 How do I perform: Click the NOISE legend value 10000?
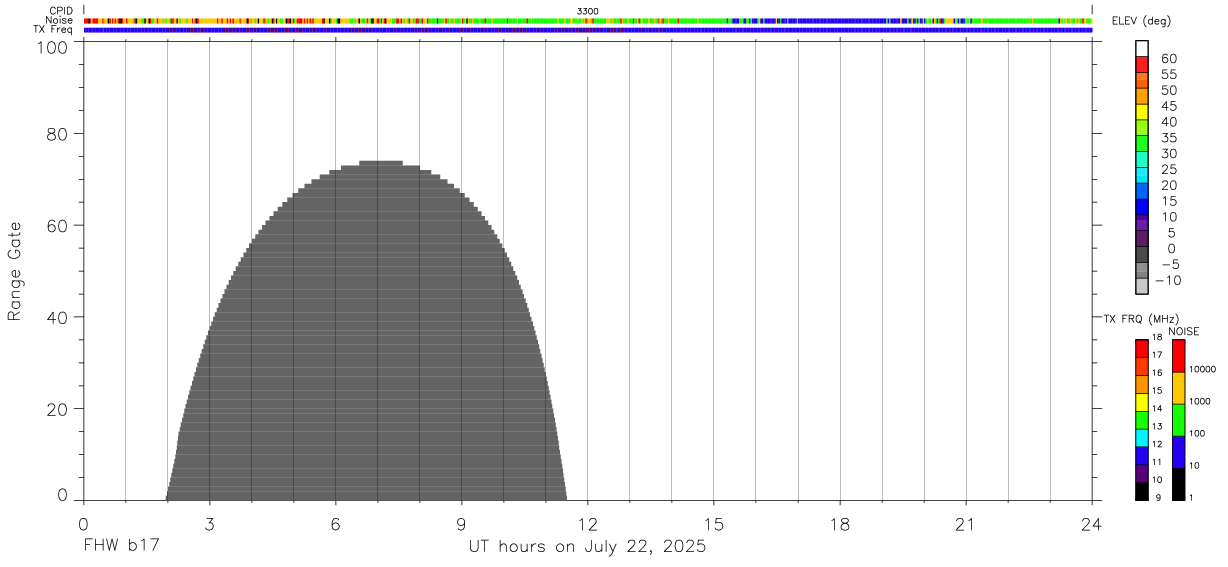pyautogui.click(x=1202, y=369)
